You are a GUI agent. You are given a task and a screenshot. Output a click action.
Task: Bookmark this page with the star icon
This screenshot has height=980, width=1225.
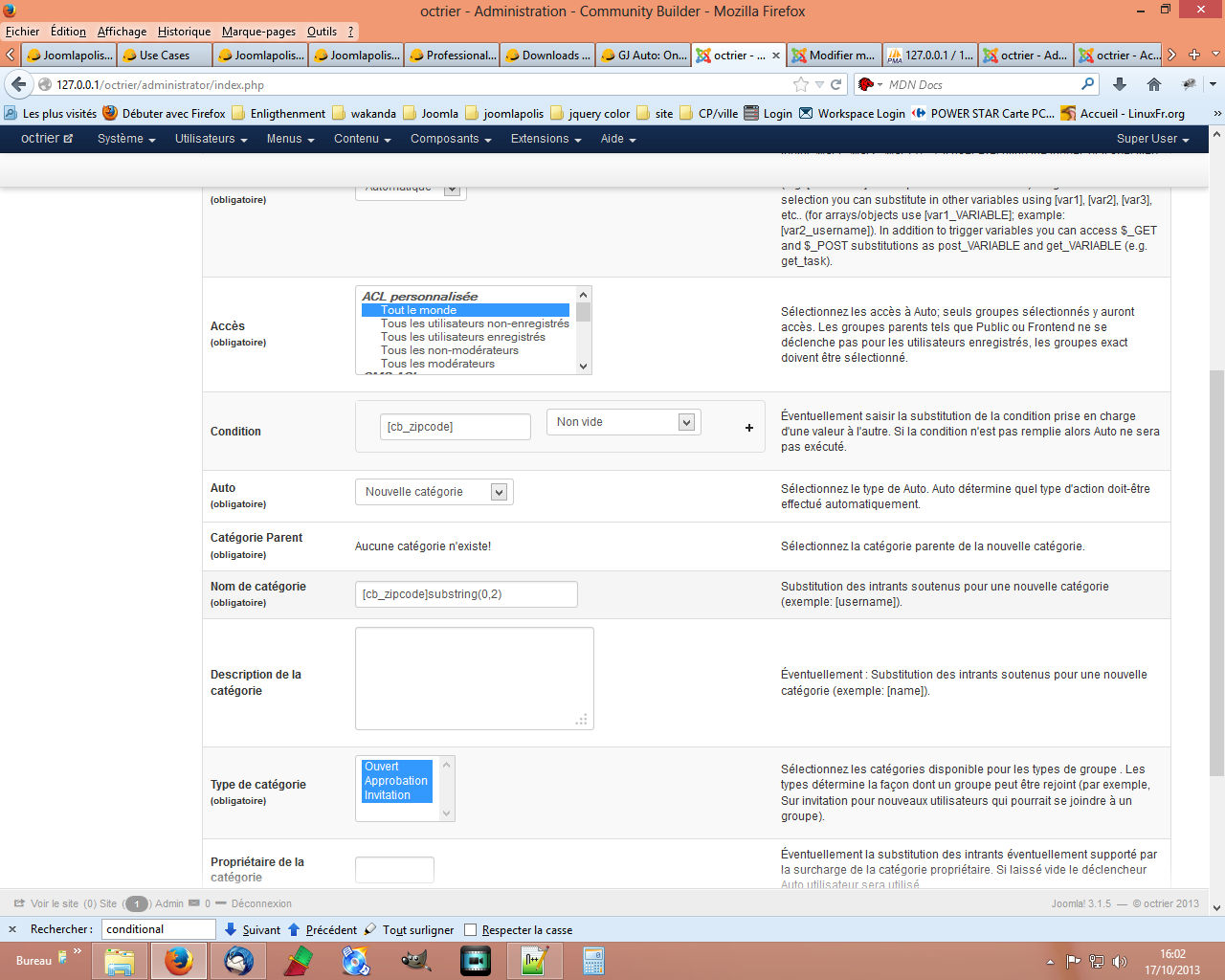[x=801, y=84]
